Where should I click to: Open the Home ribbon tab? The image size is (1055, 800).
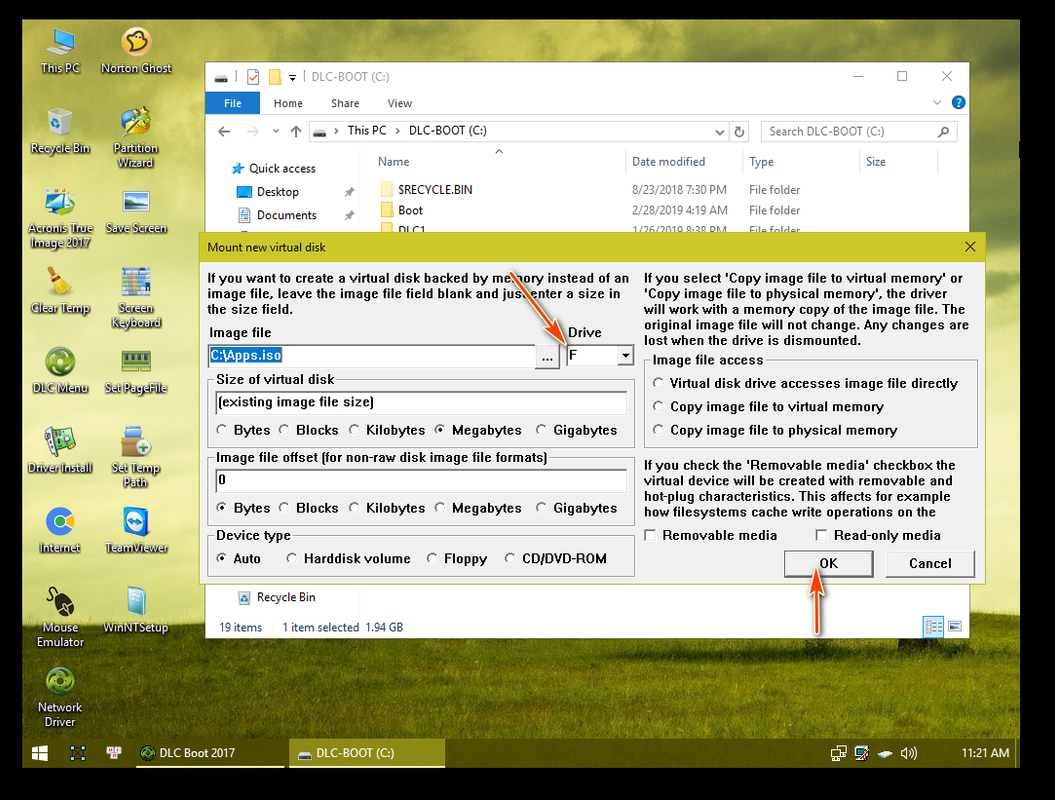(288, 103)
